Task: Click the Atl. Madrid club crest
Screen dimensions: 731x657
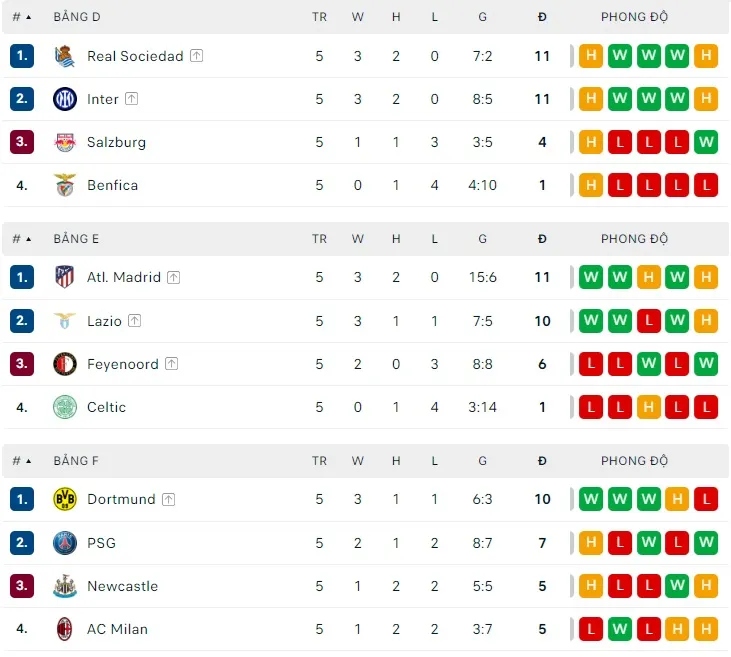Action: pos(65,277)
